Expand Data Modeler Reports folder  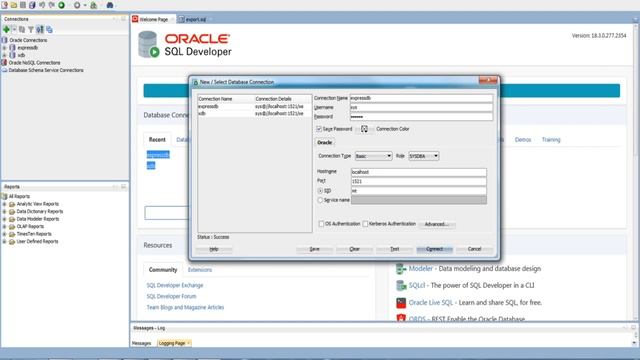pyautogui.click(x=4, y=219)
